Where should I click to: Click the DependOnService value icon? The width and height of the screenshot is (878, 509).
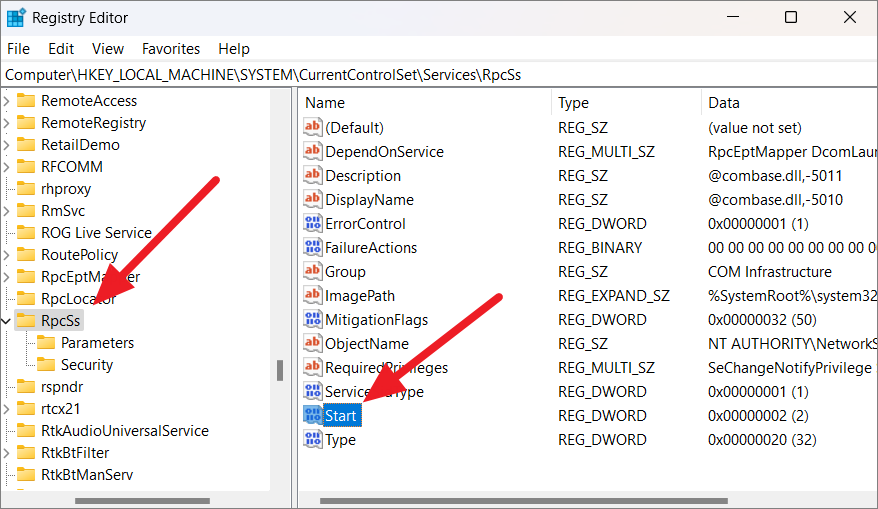point(312,151)
